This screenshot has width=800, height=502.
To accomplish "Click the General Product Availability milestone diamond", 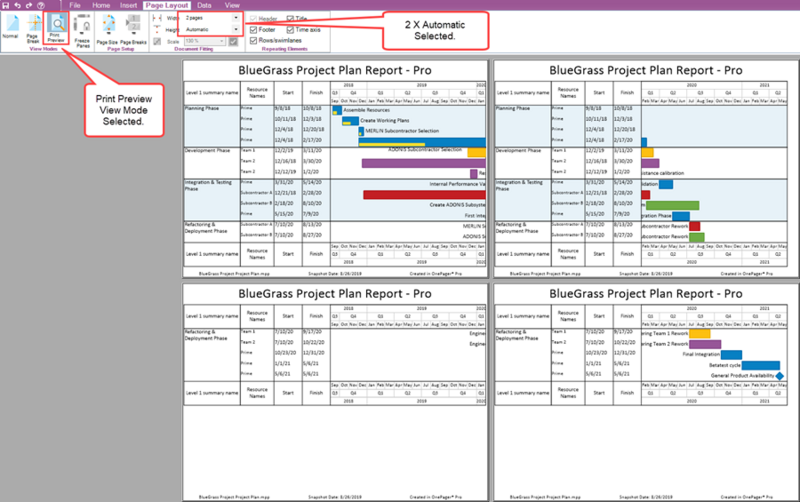I will point(779,376).
